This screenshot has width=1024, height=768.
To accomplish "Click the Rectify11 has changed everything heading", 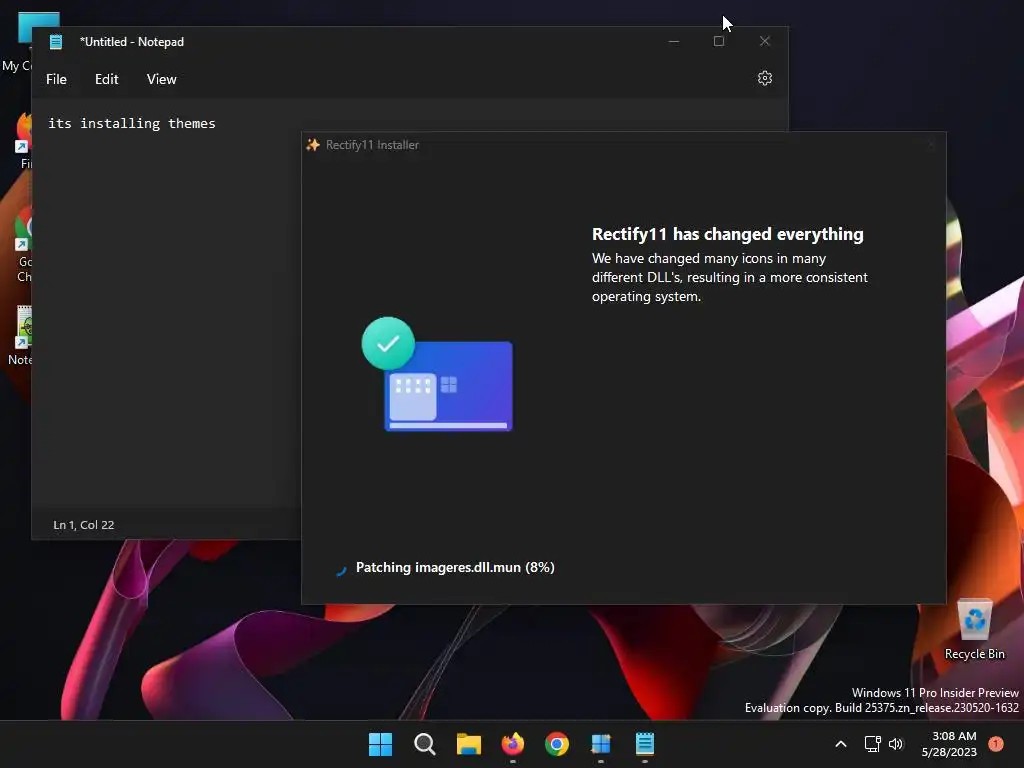I will point(728,234).
